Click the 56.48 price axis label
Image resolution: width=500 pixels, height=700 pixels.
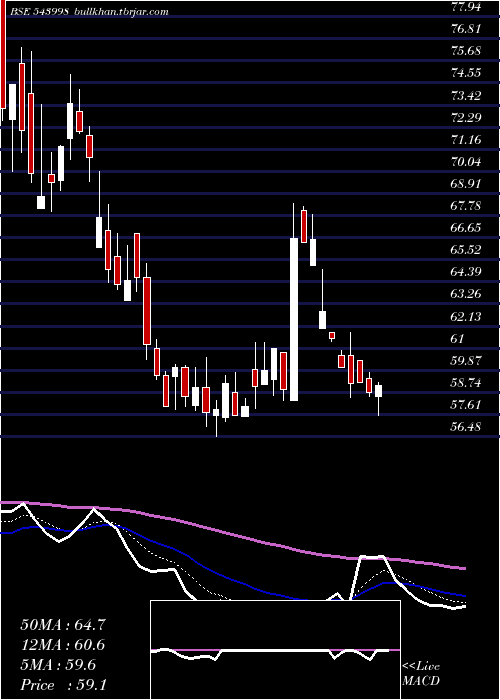(467, 427)
